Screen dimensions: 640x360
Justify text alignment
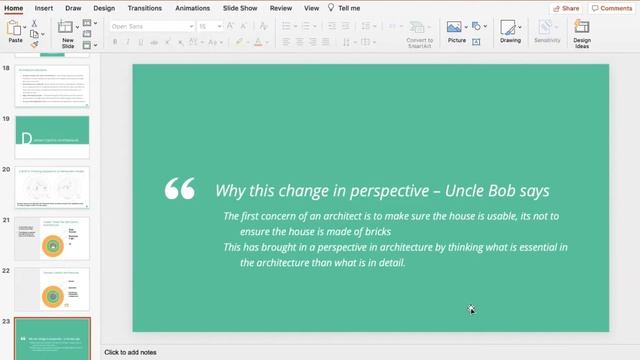click(x=325, y=42)
